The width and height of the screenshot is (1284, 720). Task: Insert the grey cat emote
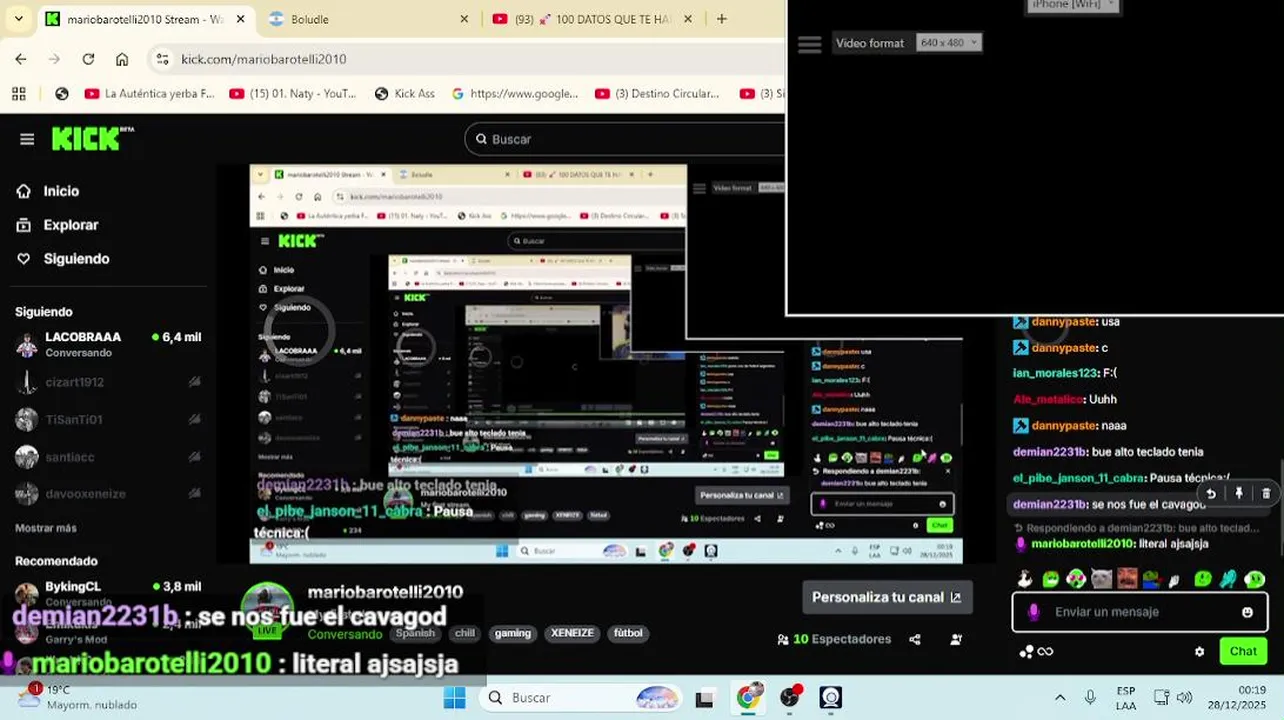click(x=1101, y=579)
